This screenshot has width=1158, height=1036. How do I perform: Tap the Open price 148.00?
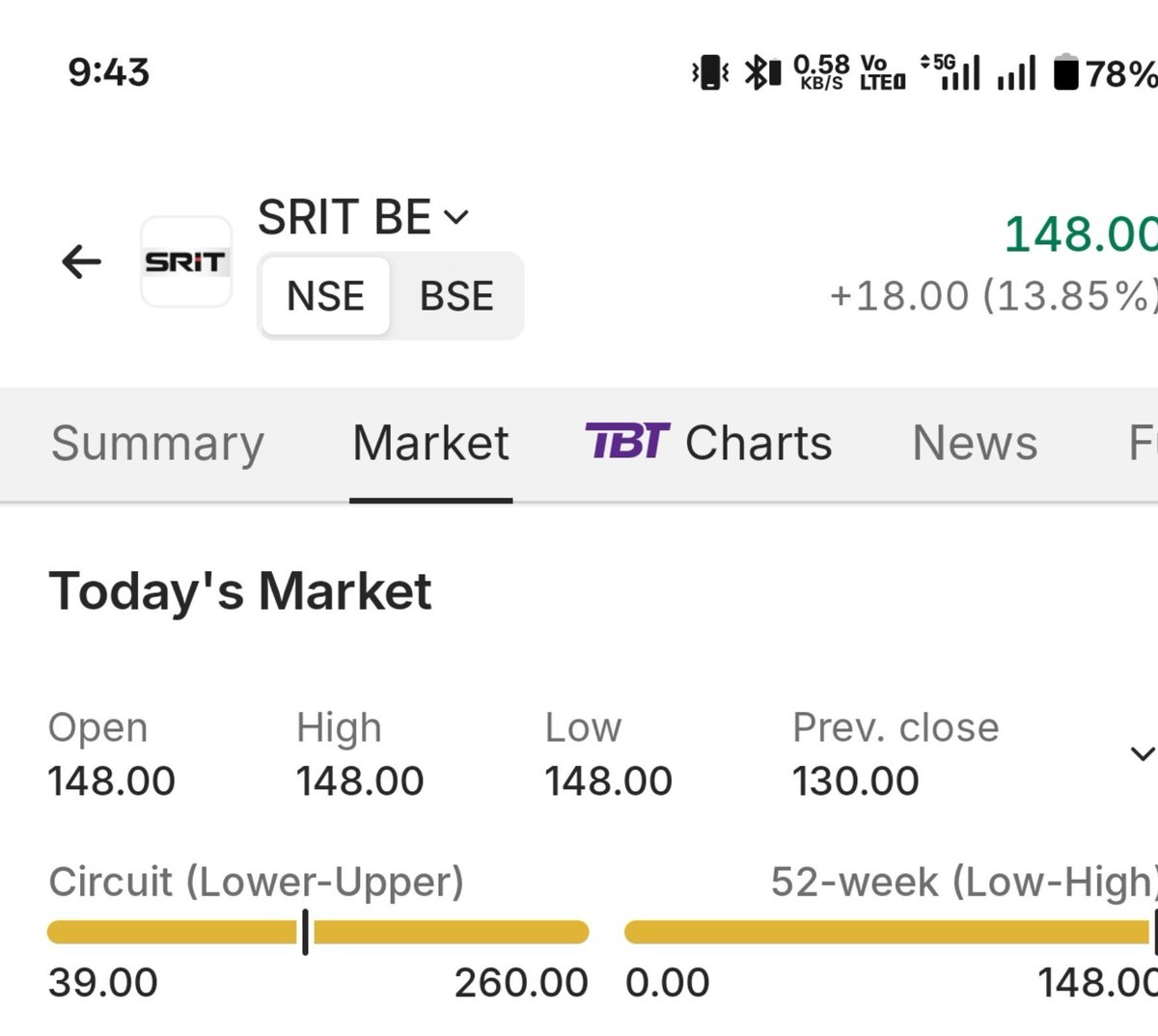[x=112, y=781]
